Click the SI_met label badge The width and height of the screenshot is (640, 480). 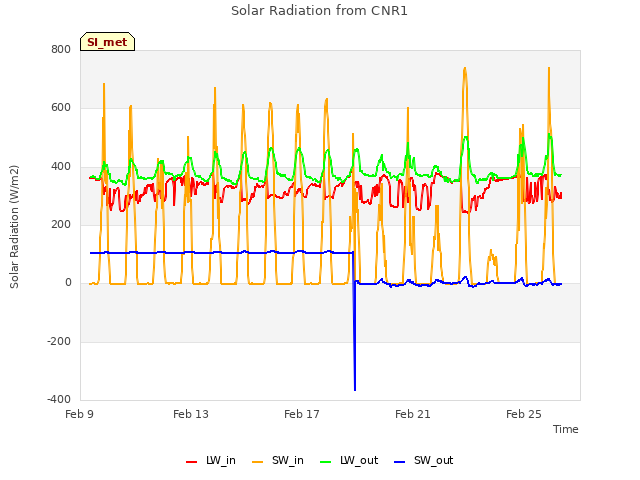(107, 42)
